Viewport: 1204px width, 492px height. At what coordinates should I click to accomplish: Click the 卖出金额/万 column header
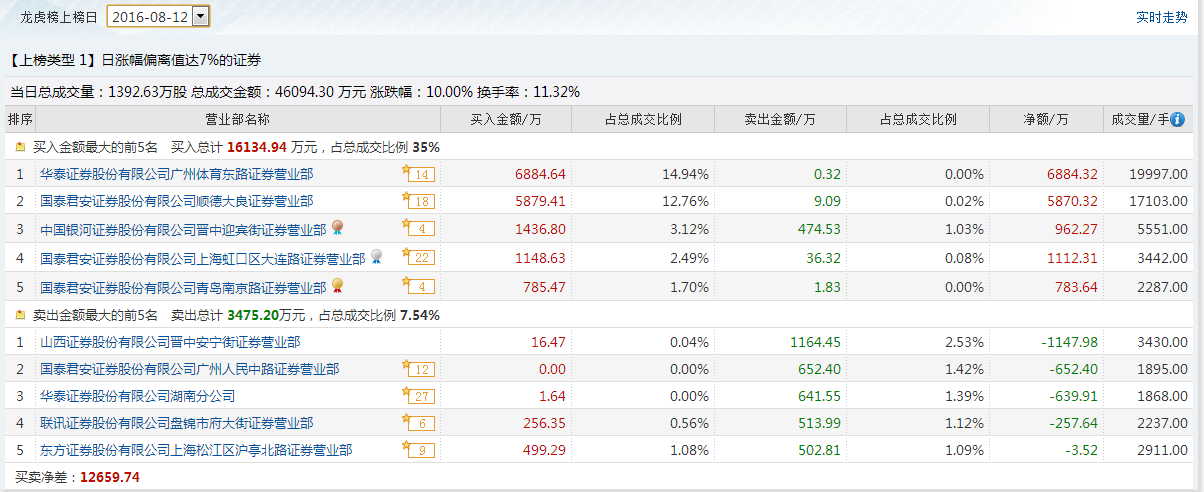[780, 120]
